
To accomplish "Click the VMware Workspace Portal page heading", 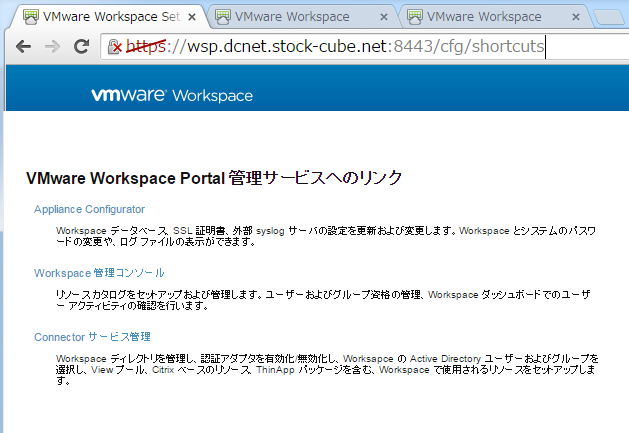I will pyautogui.click(x=214, y=178).
